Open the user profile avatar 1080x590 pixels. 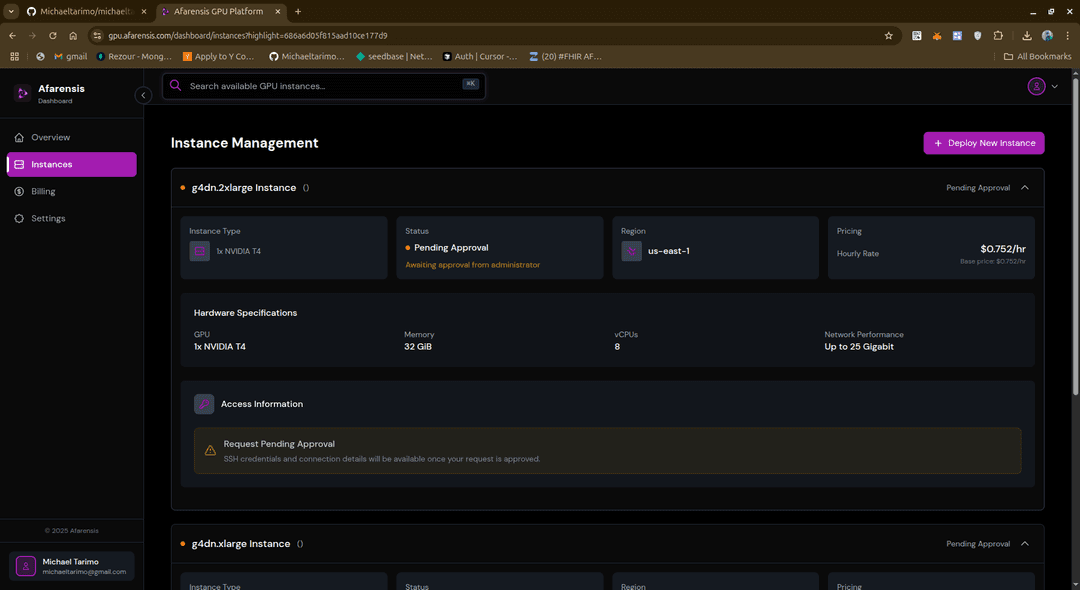(1036, 86)
